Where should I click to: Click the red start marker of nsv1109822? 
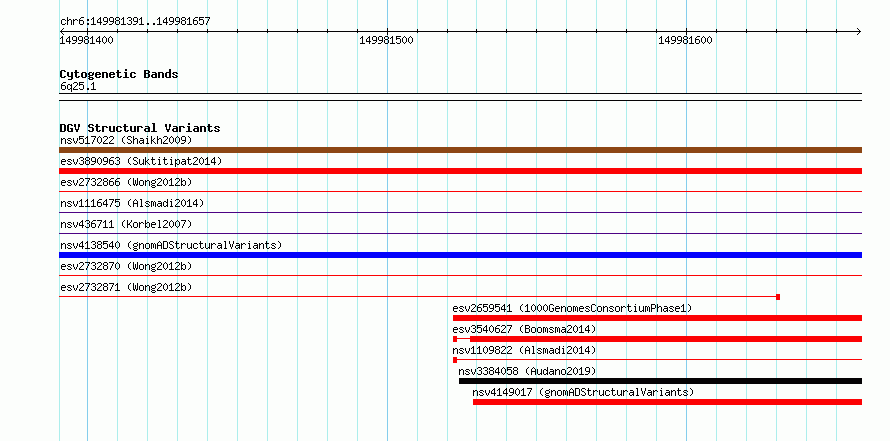tap(455, 360)
